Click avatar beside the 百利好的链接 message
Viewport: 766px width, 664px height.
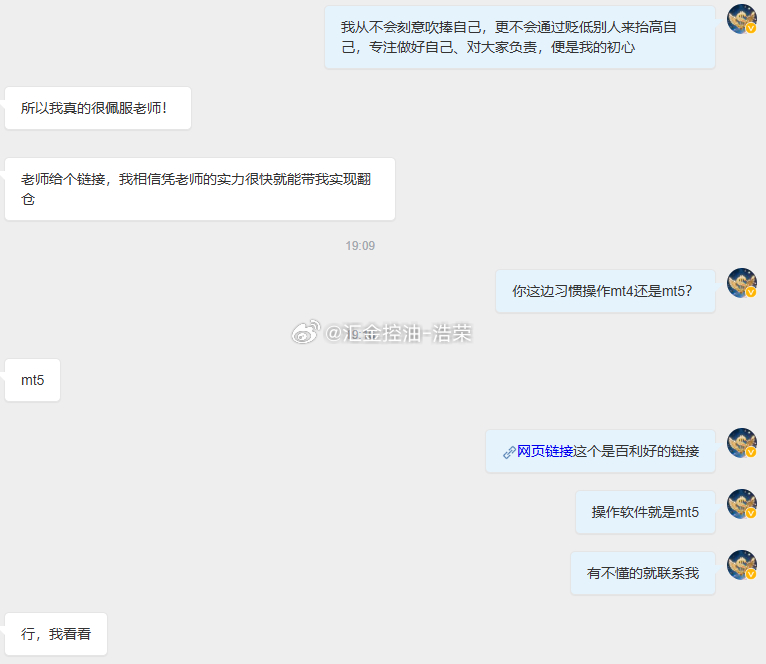point(742,443)
